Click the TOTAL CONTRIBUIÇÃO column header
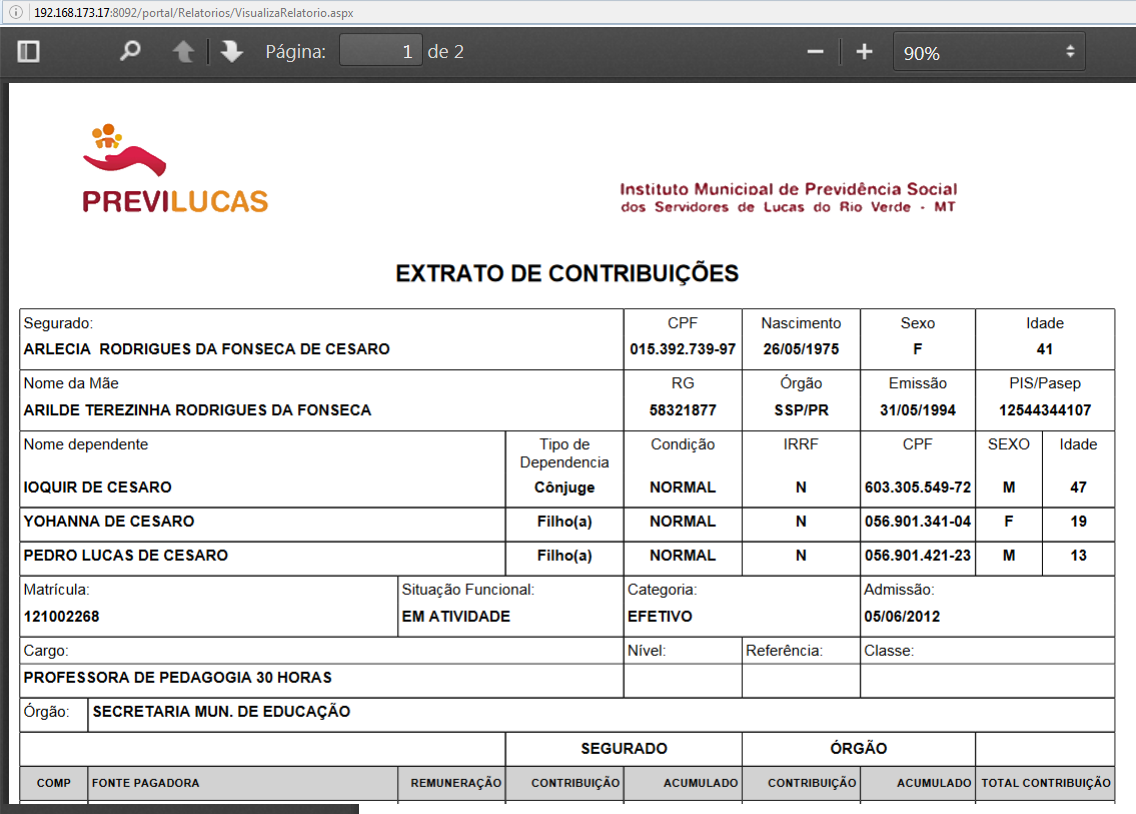The image size is (1136, 814). tap(1045, 783)
